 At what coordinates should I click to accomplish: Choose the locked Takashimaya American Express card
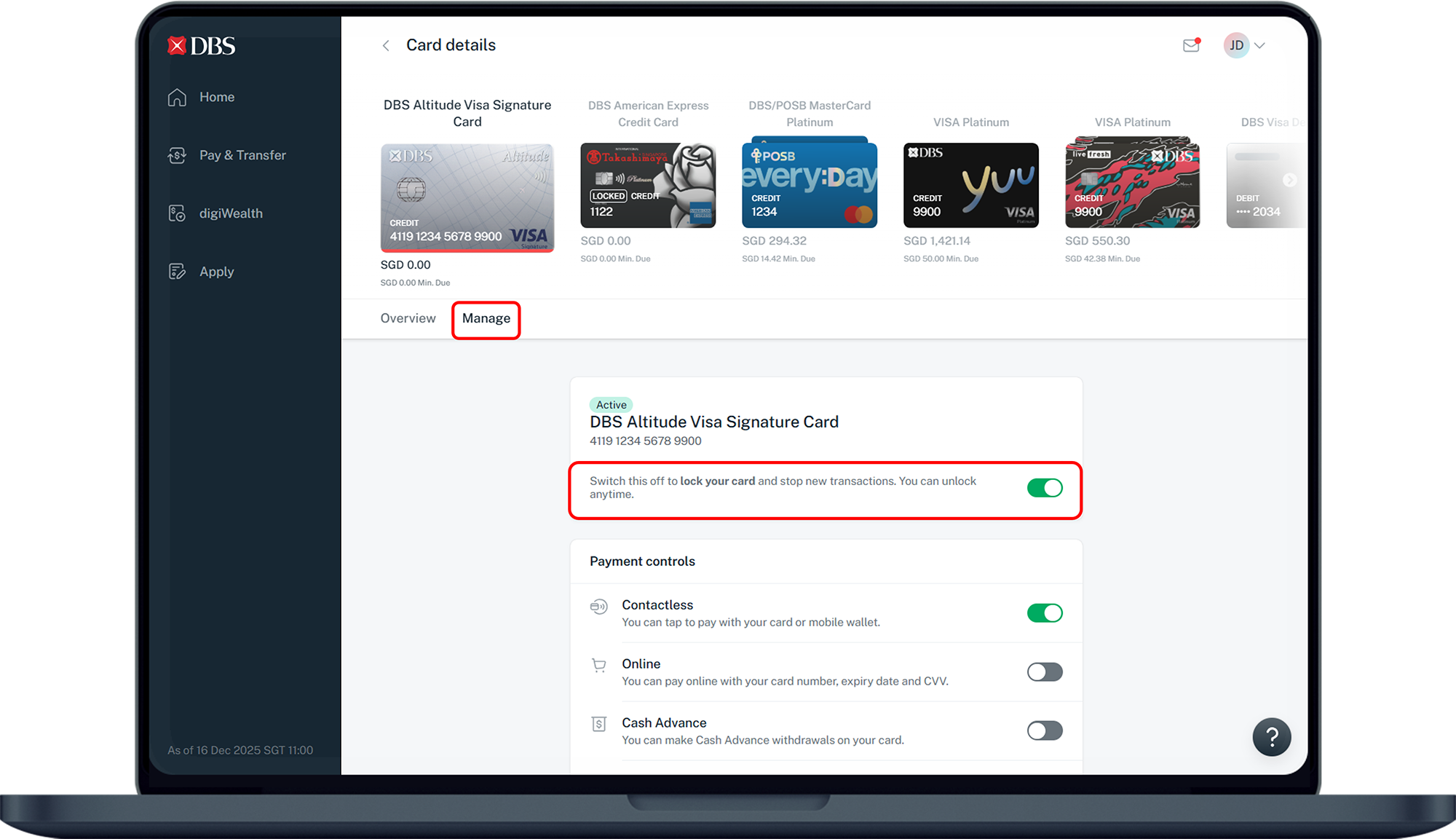coord(647,185)
